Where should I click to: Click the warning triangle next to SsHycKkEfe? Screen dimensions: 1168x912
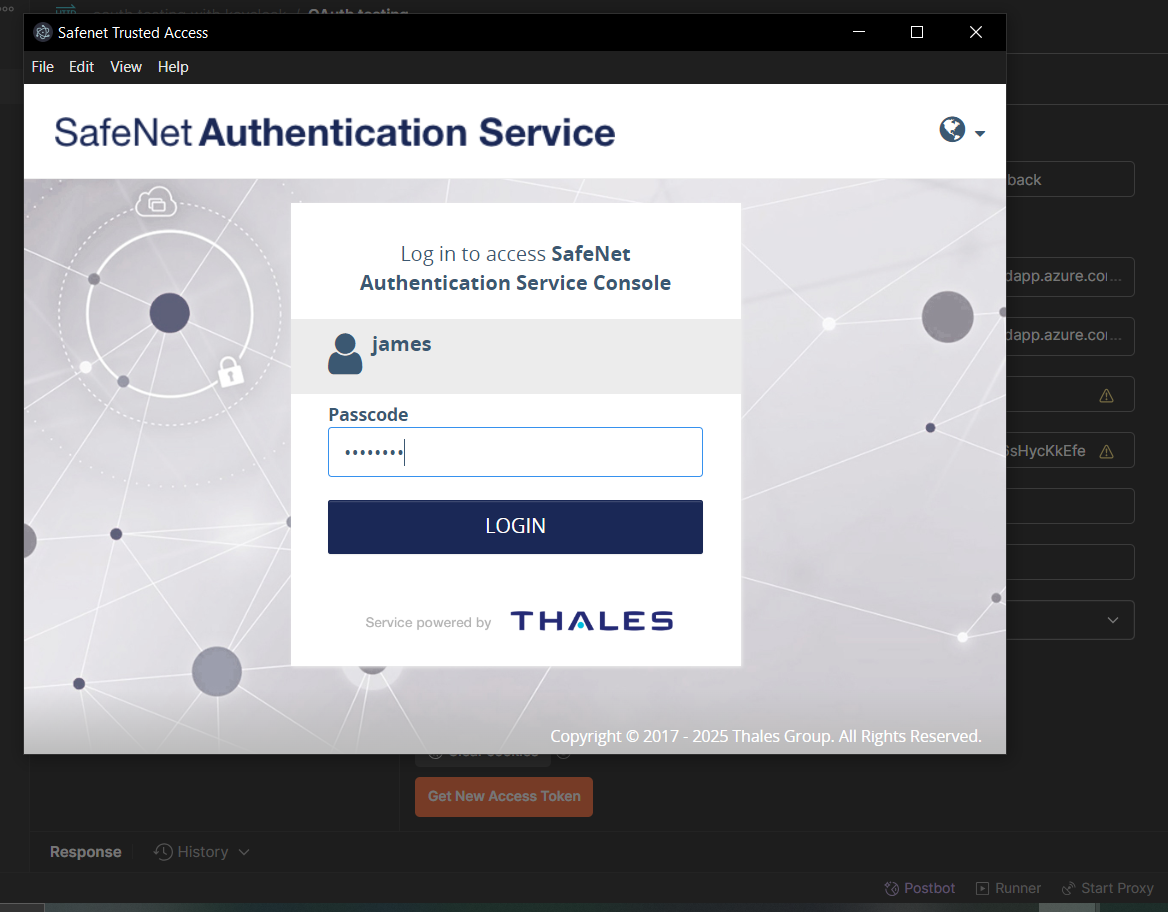coord(1106,450)
